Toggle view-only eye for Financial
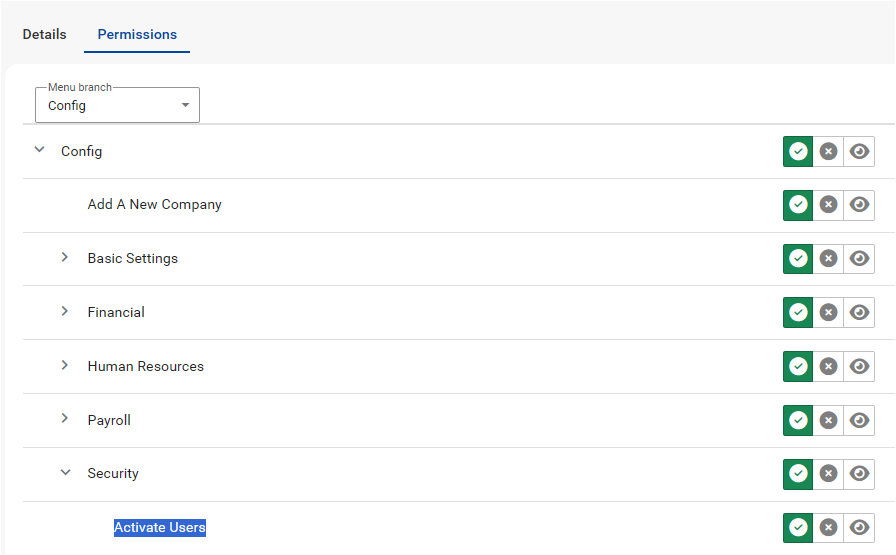 (x=859, y=312)
